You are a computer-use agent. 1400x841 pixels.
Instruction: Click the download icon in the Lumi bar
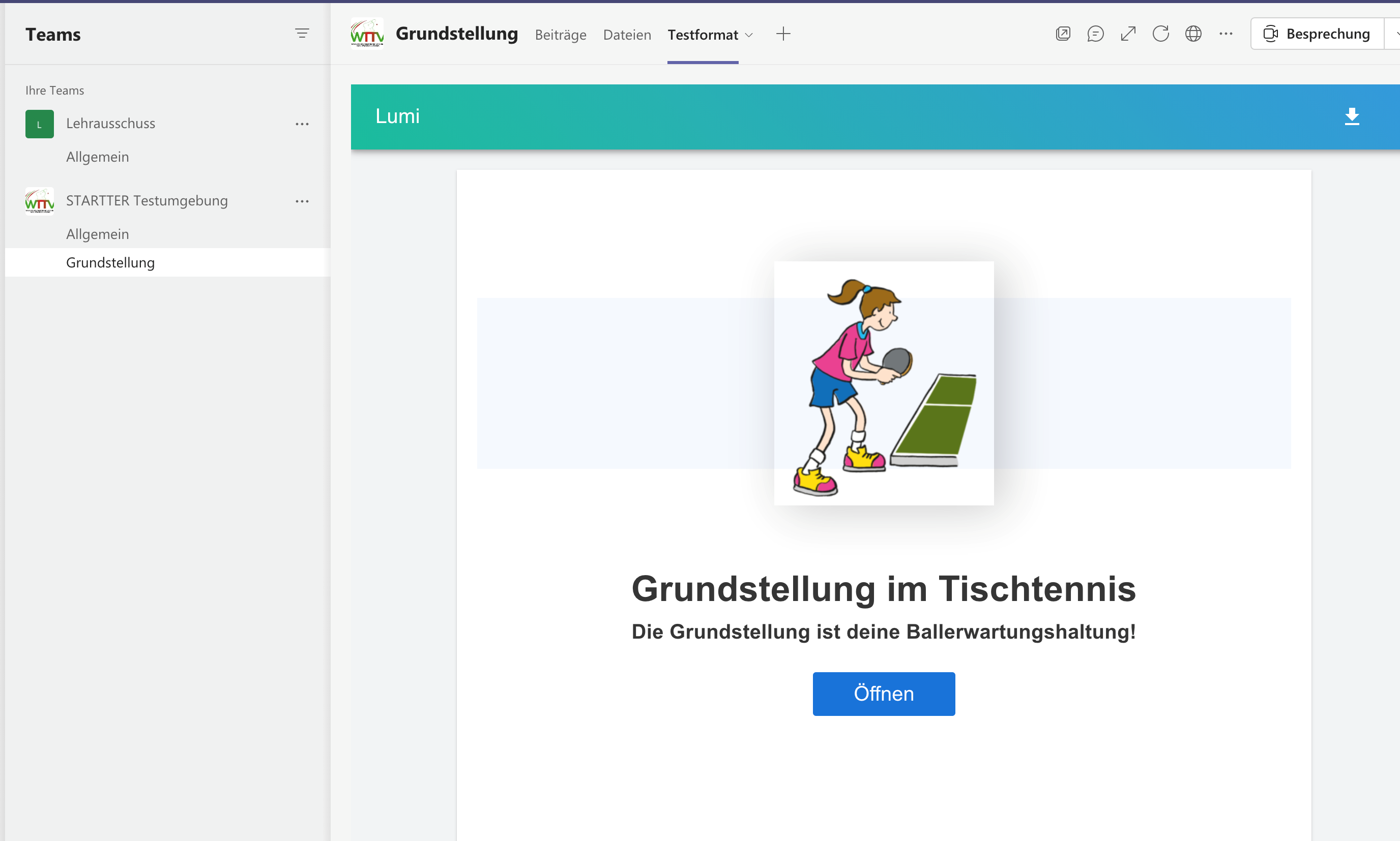(x=1351, y=117)
